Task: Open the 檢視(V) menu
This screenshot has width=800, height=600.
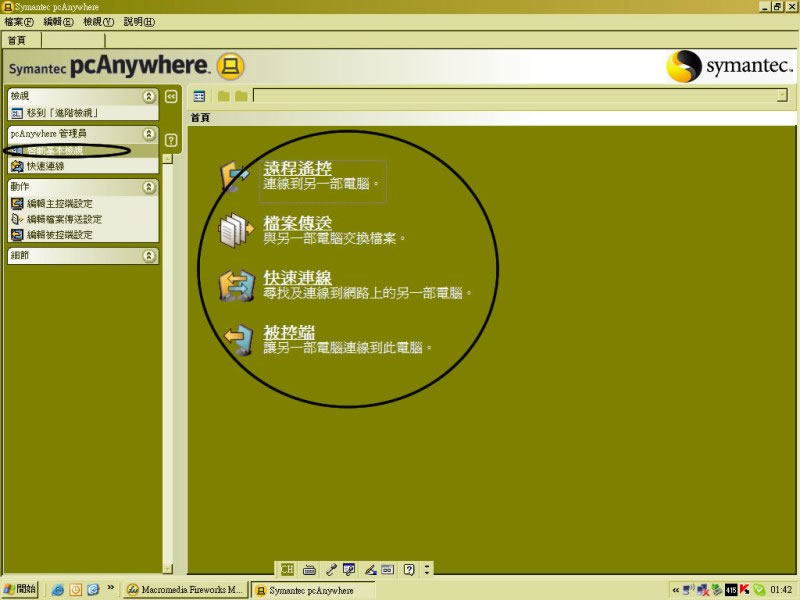Action: [x=98, y=22]
